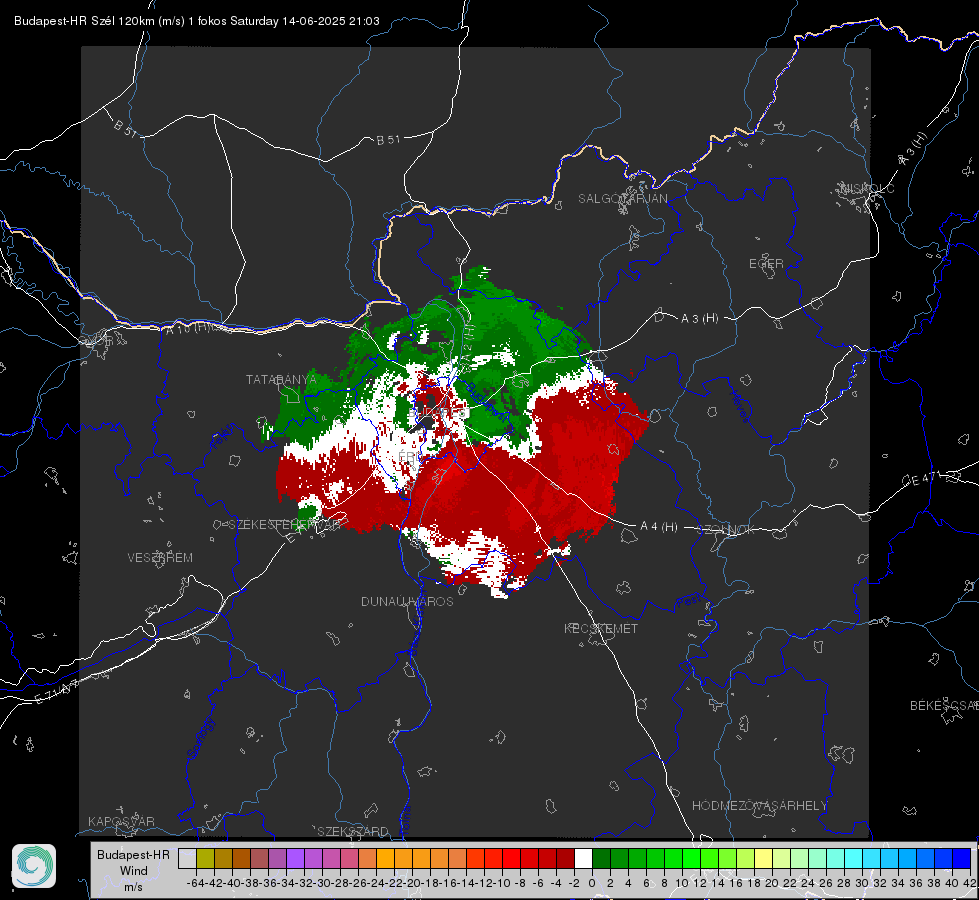Click the title text 'Budapest-HR Szél 120km'

tap(85, 21)
